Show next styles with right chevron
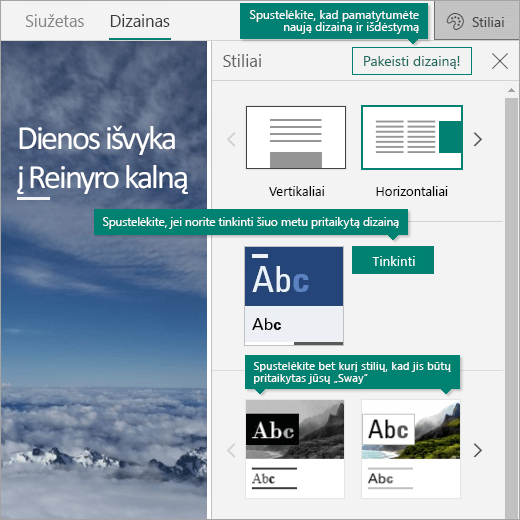 [478, 450]
